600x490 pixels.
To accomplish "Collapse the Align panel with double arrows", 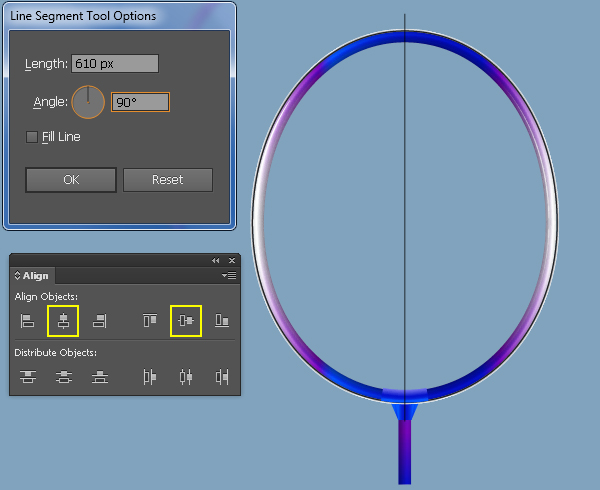I will coord(215,260).
